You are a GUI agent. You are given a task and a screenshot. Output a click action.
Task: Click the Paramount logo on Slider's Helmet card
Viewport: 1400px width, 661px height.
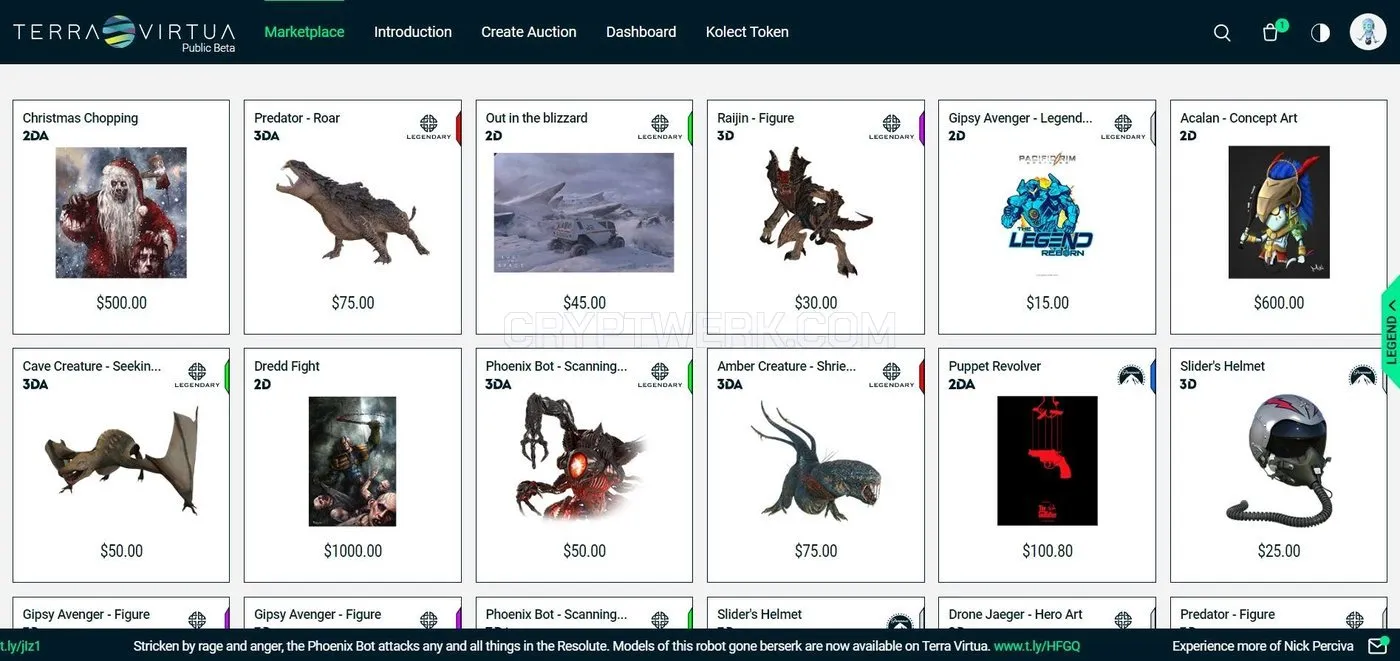1361,375
